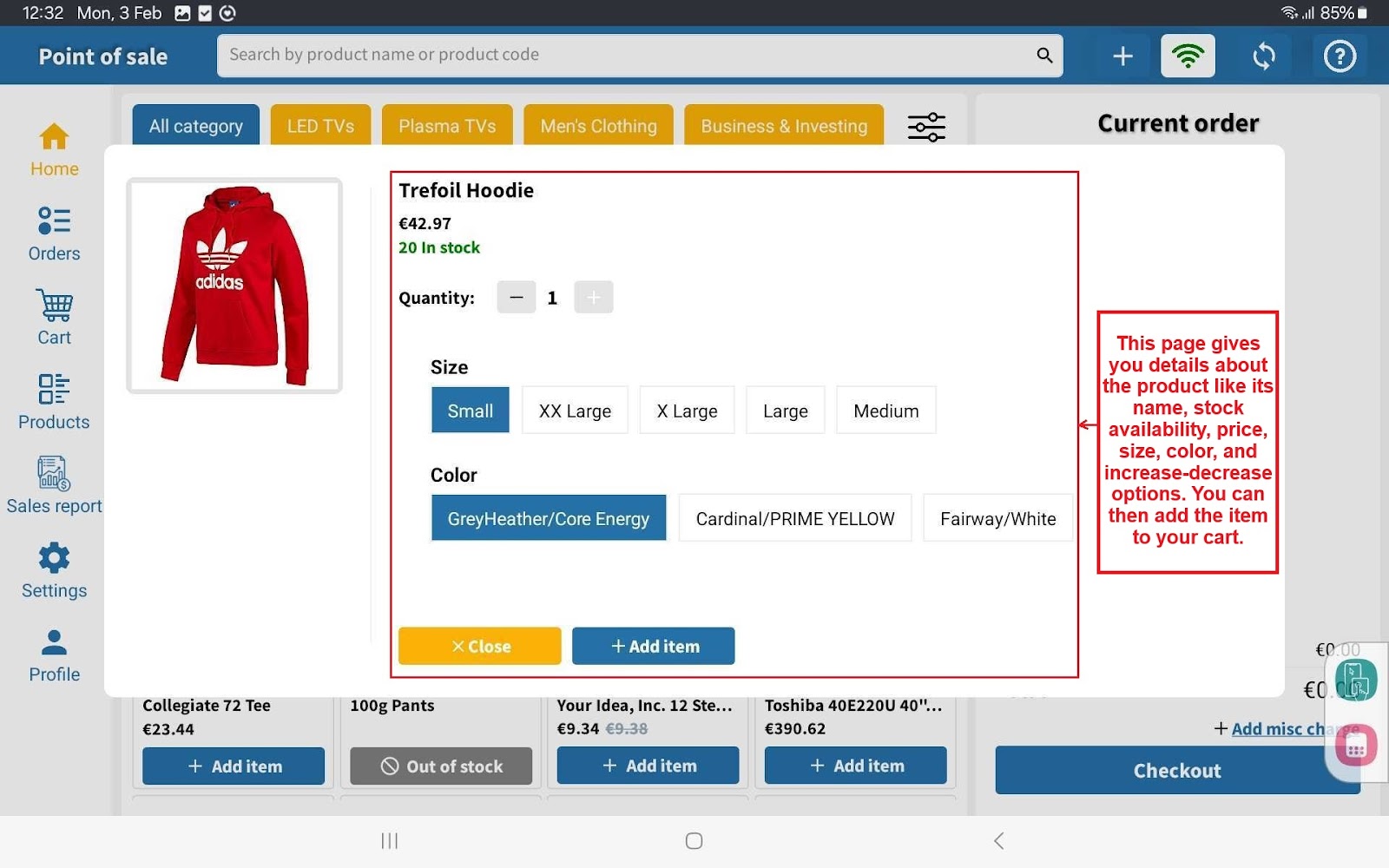Decrease quantity with minus button
Image resolution: width=1389 pixels, height=868 pixels.
click(x=517, y=298)
